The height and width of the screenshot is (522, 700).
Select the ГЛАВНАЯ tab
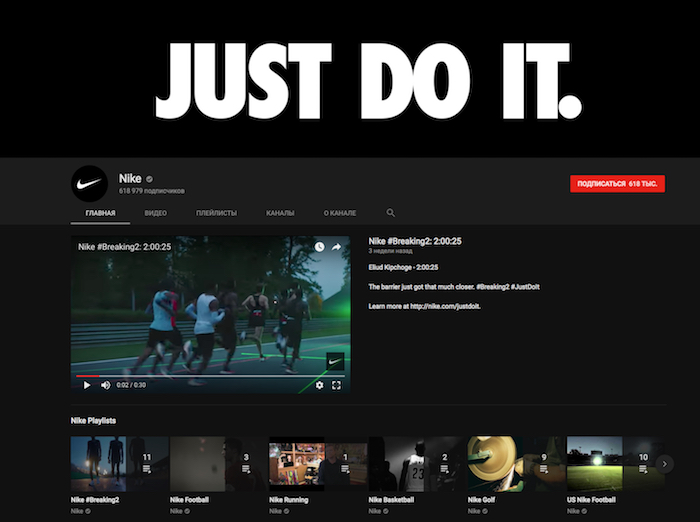coord(100,213)
